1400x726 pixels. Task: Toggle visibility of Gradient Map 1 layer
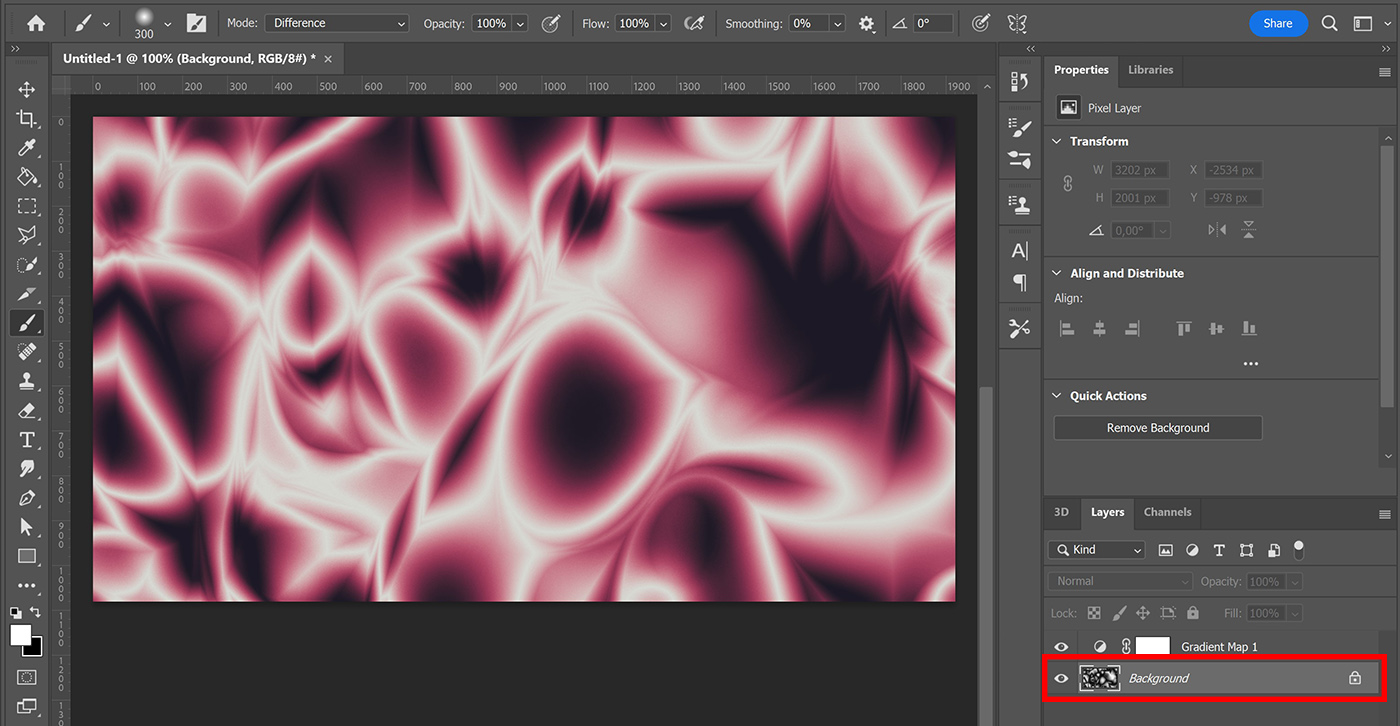(x=1061, y=646)
